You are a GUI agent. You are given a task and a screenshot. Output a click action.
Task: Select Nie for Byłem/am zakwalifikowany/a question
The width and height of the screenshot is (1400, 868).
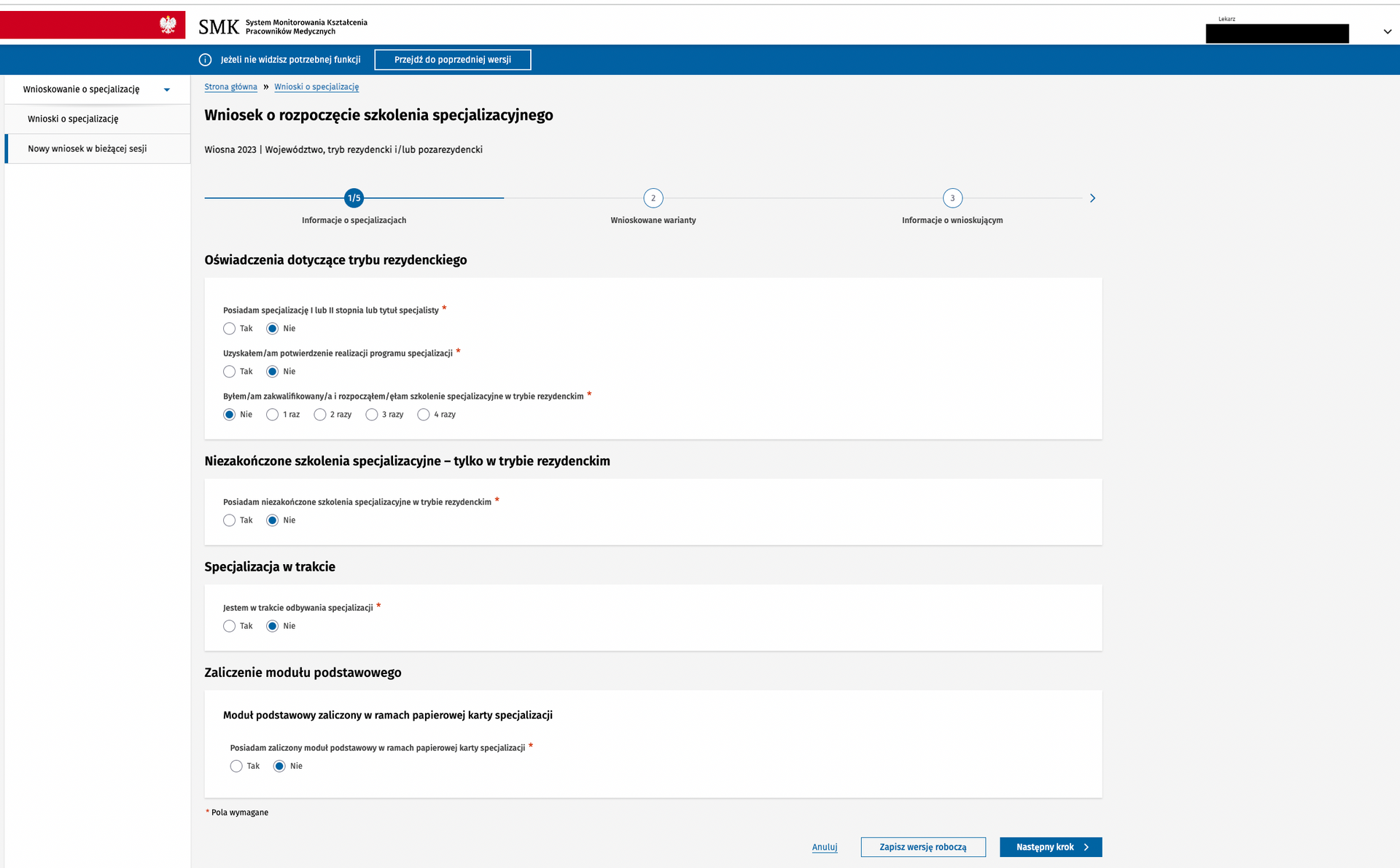click(230, 415)
